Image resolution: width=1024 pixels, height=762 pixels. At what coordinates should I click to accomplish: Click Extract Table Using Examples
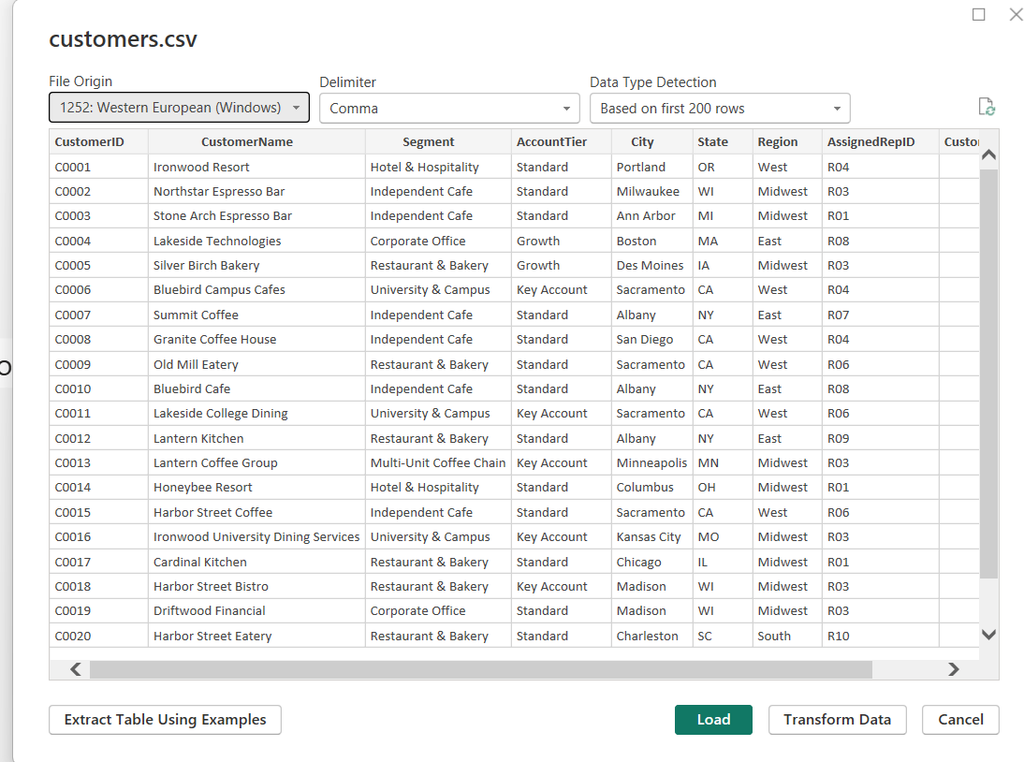(x=165, y=720)
